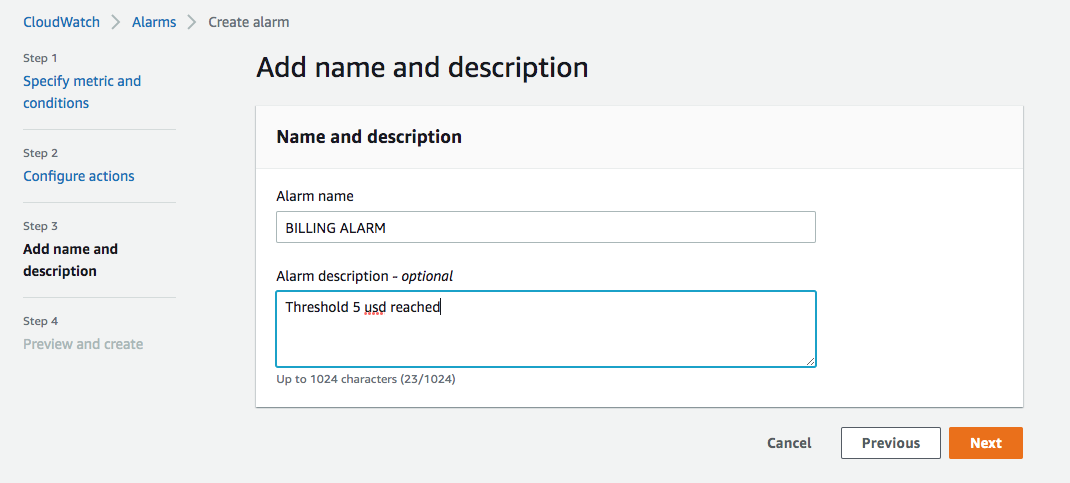This screenshot has width=1070, height=483.
Task: Click the Create alarm breadcrumb text
Action: pos(249,21)
